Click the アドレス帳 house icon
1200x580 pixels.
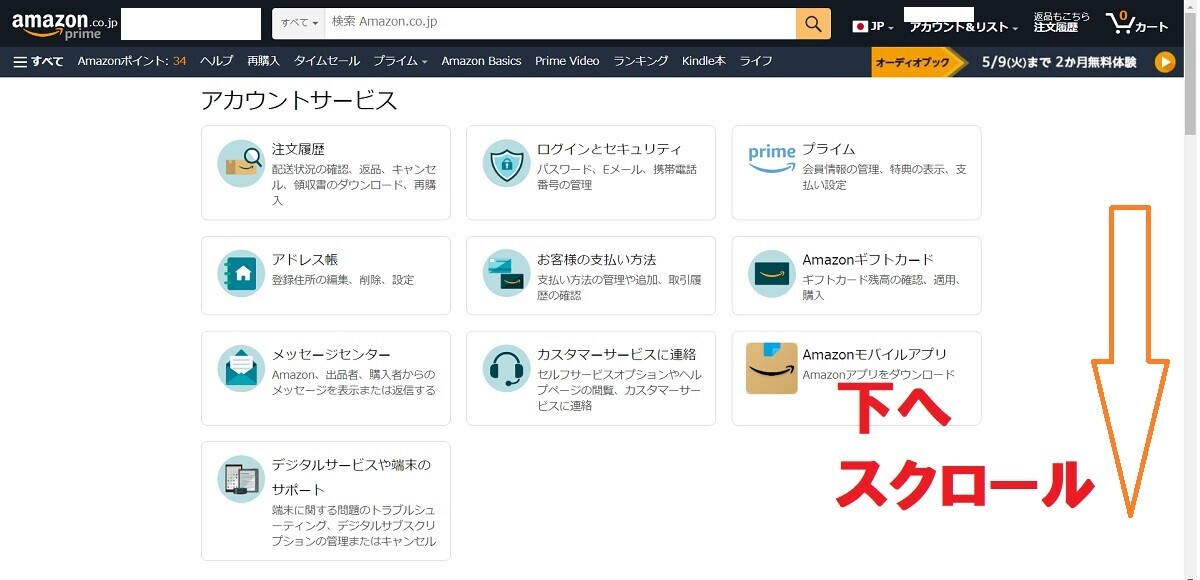point(241,273)
